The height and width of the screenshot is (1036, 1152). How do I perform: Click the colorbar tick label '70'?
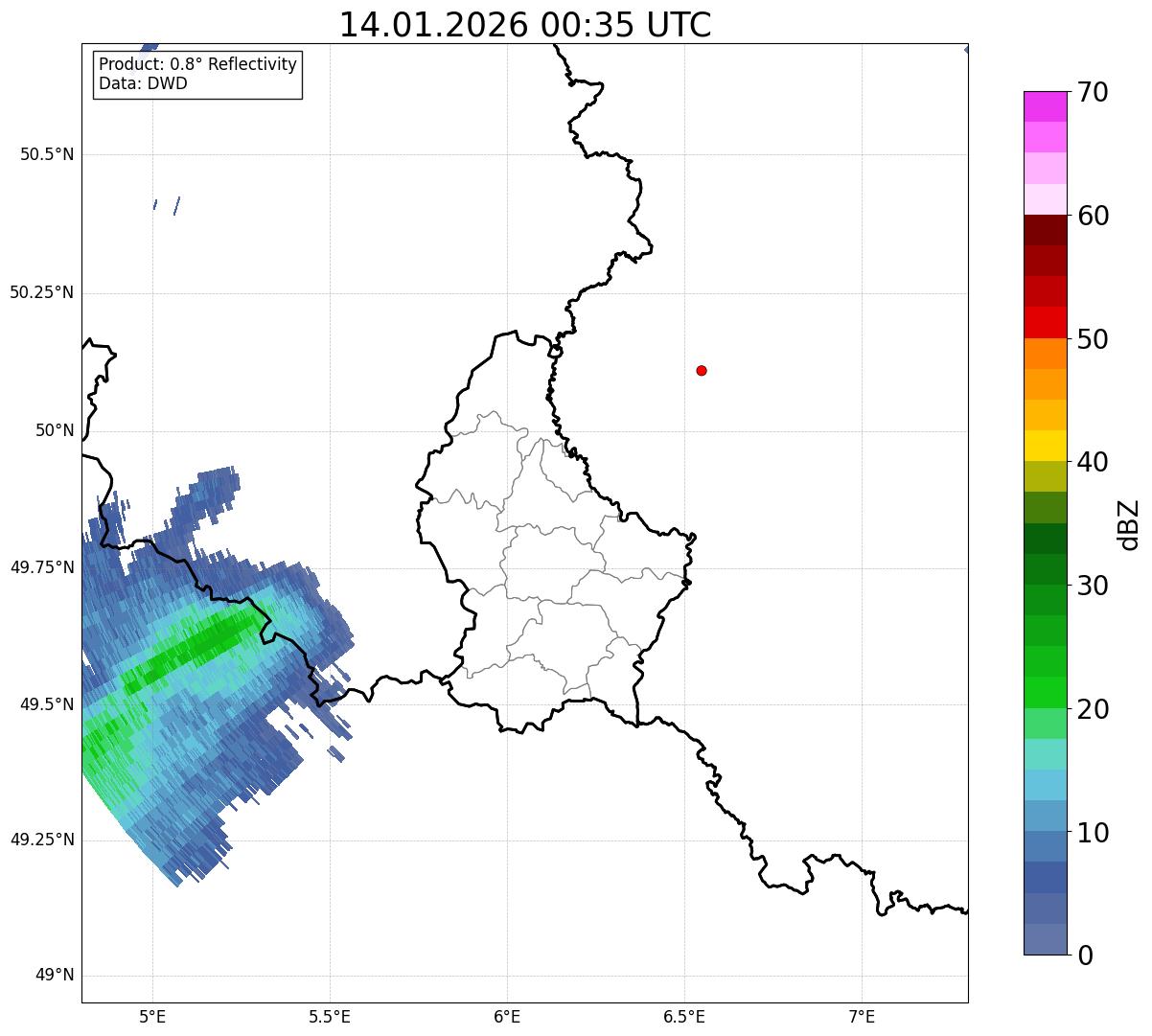point(1093,92)
